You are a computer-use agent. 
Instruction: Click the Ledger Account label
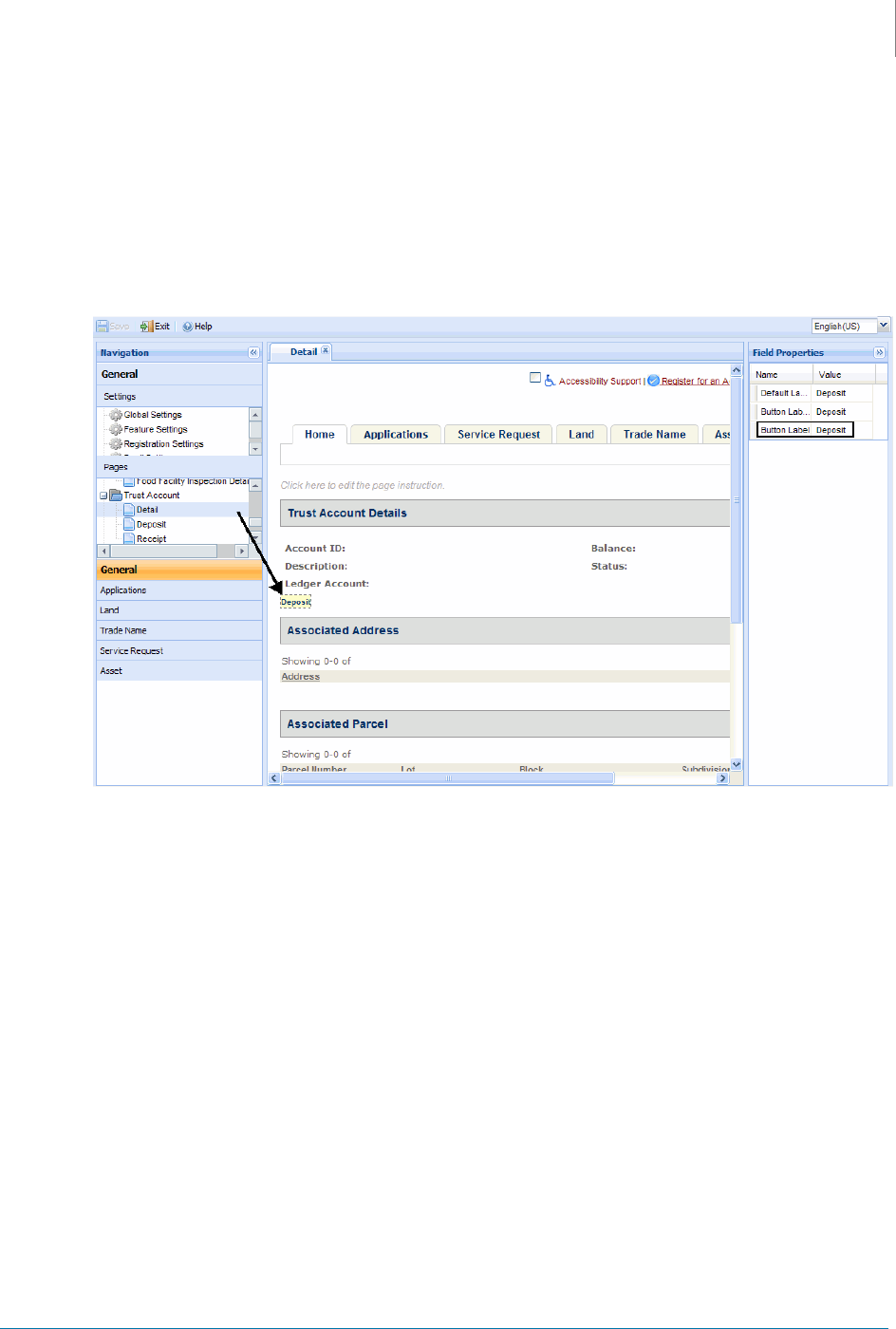[327, 584]
